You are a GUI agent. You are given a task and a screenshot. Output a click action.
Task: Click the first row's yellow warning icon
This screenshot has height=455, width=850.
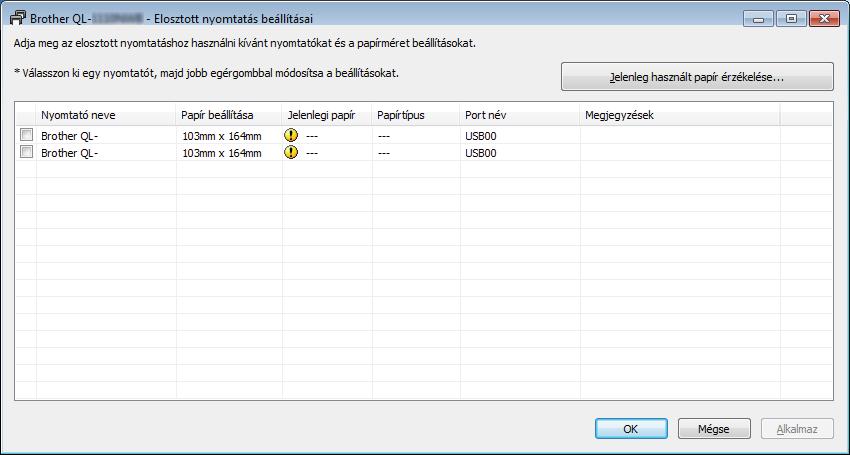pos(291,136)
